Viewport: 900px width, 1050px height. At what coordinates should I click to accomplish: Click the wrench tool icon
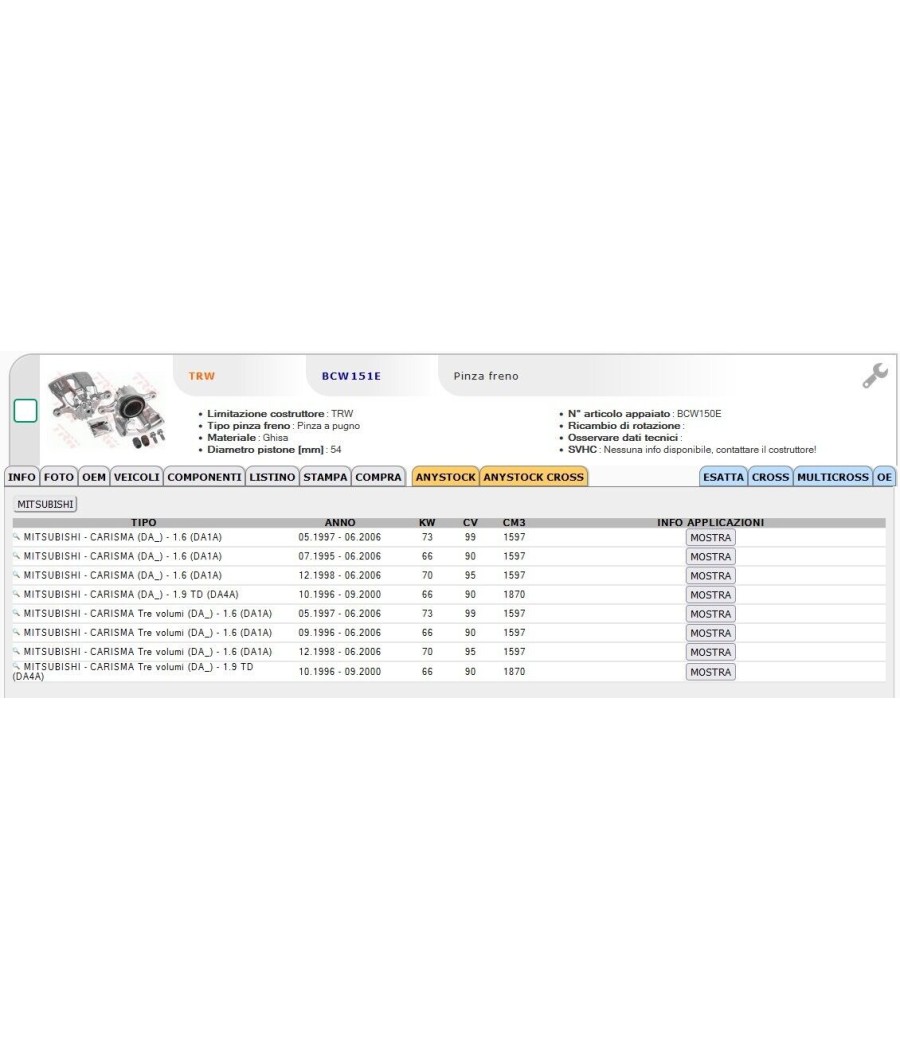point(875,376)
